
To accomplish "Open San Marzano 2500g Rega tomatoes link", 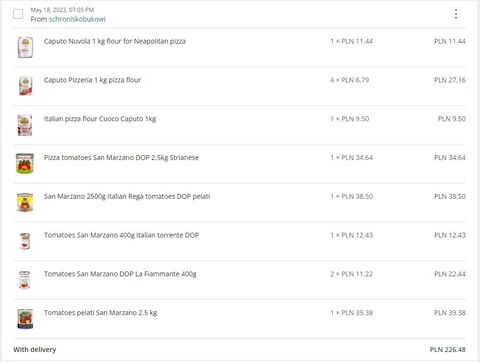I will click(x=127, y=196).
